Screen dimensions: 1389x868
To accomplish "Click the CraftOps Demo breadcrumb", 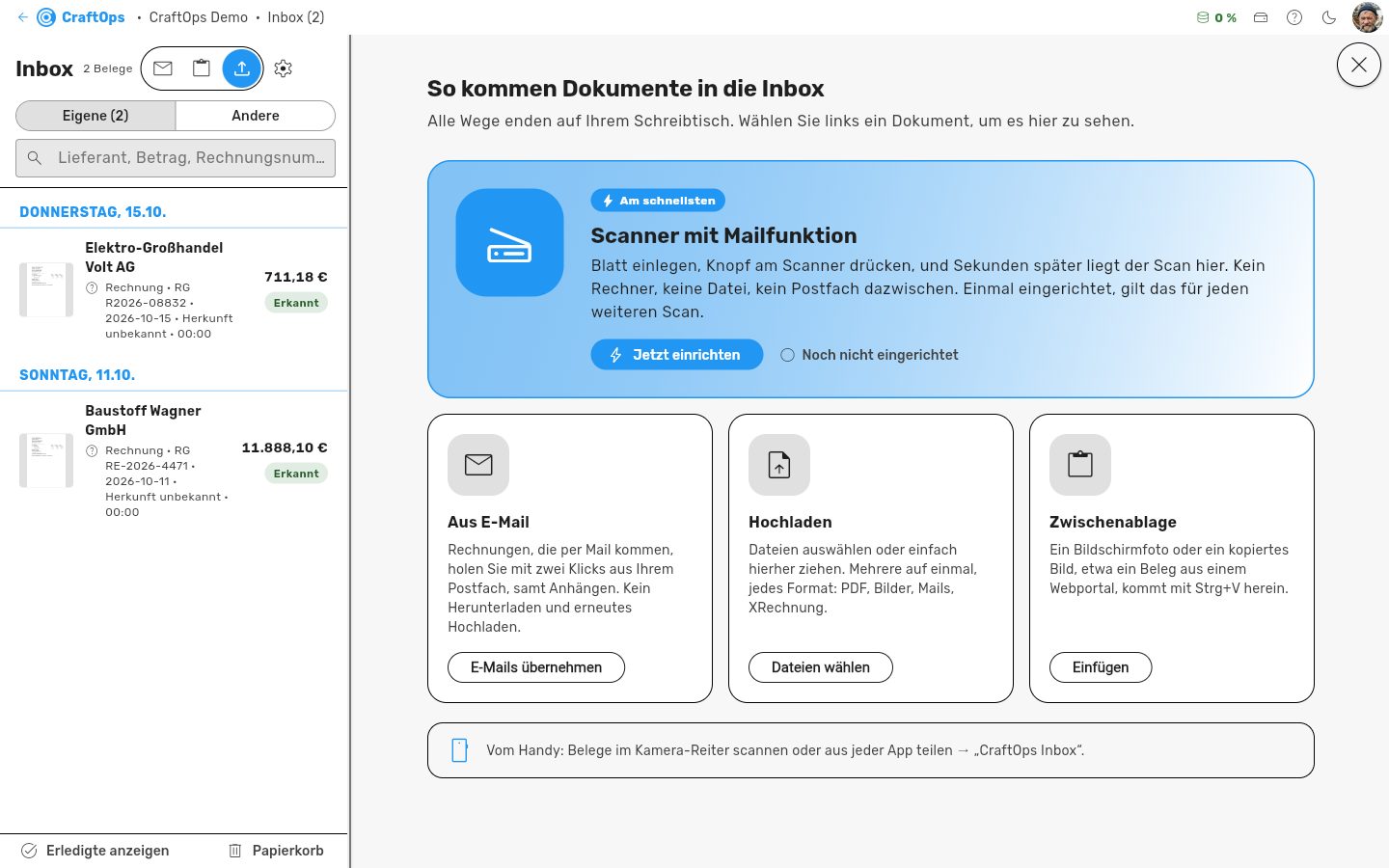I will tap(199, 17).
